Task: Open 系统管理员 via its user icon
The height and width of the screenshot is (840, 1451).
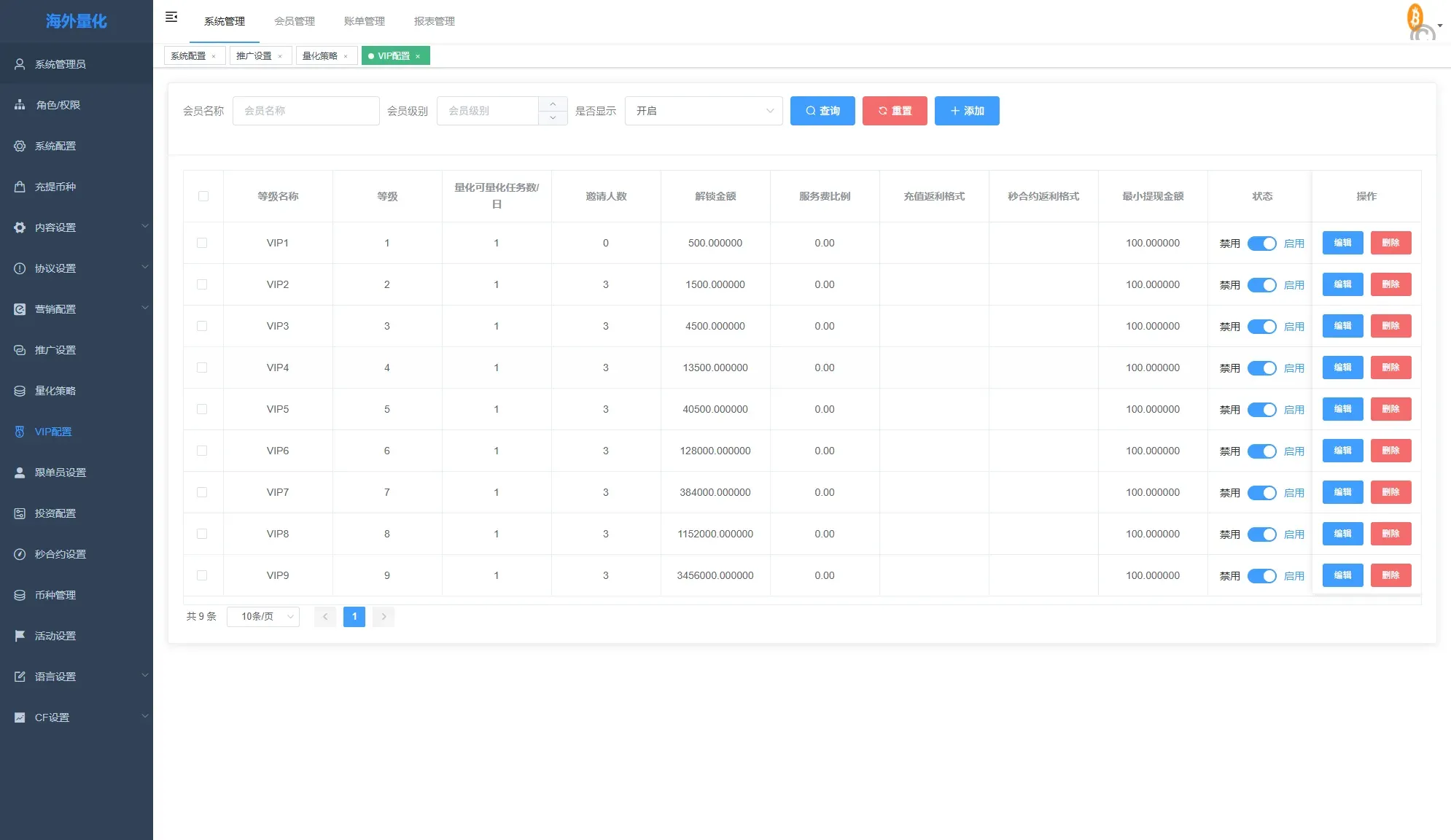Action: 20,64
